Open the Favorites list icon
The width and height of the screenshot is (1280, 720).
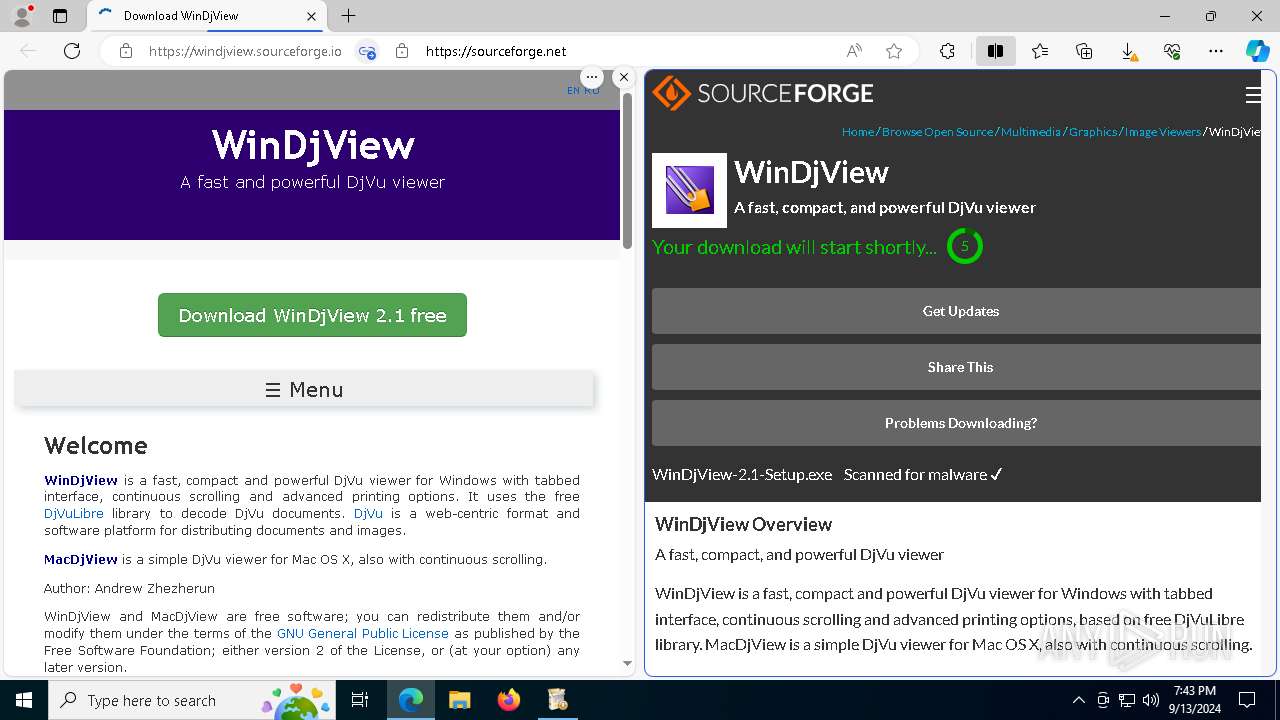tap(1040, 51)
